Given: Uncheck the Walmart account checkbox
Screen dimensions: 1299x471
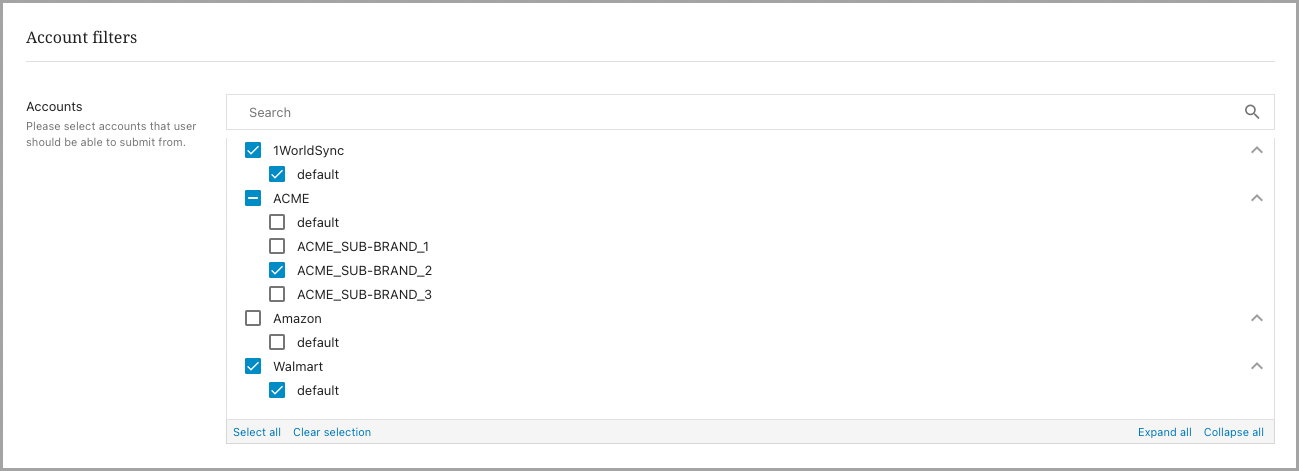Looking at the screenshot, I should (253, 366).
